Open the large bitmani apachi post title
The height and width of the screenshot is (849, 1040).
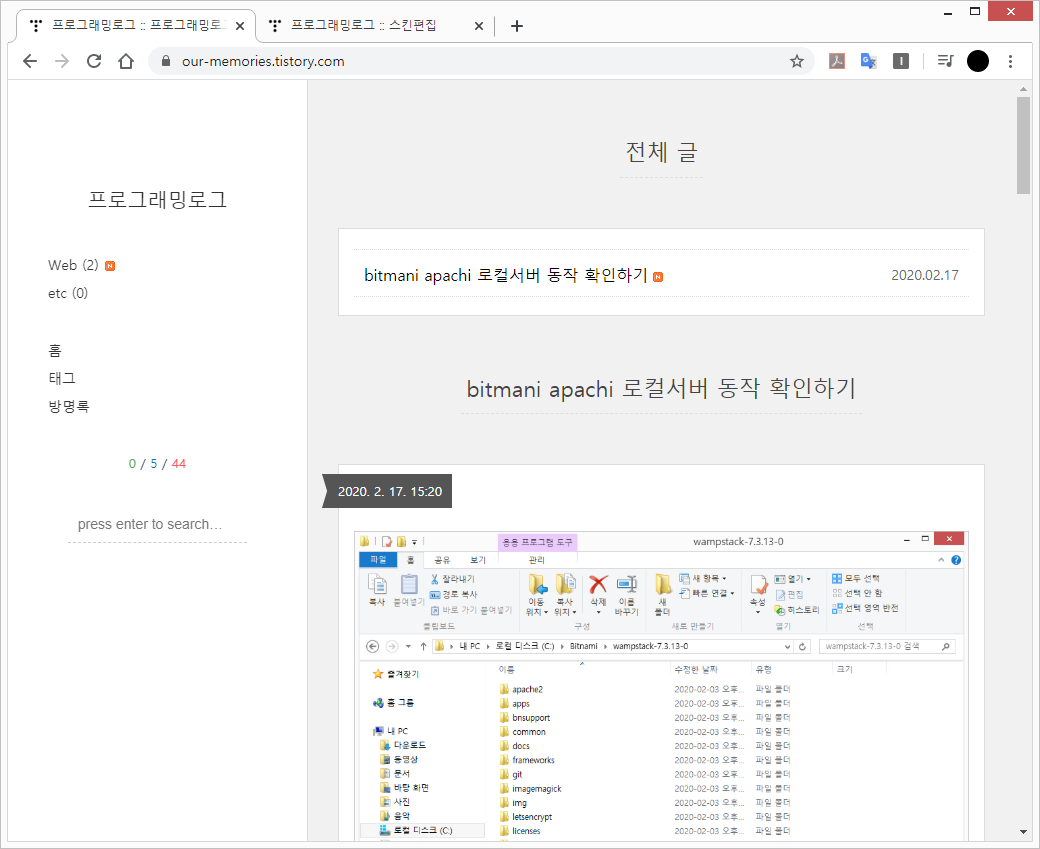(x=661, y=388)
